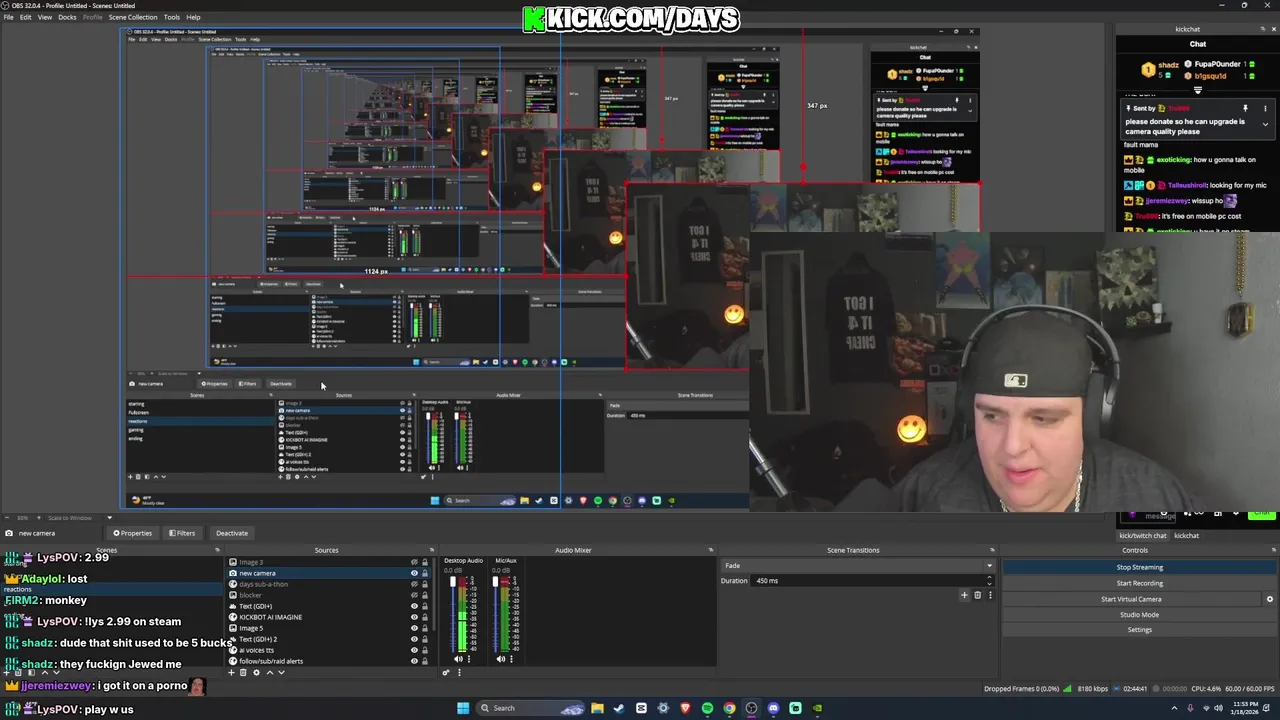Undock the Controls panel

click(1274, 550)
